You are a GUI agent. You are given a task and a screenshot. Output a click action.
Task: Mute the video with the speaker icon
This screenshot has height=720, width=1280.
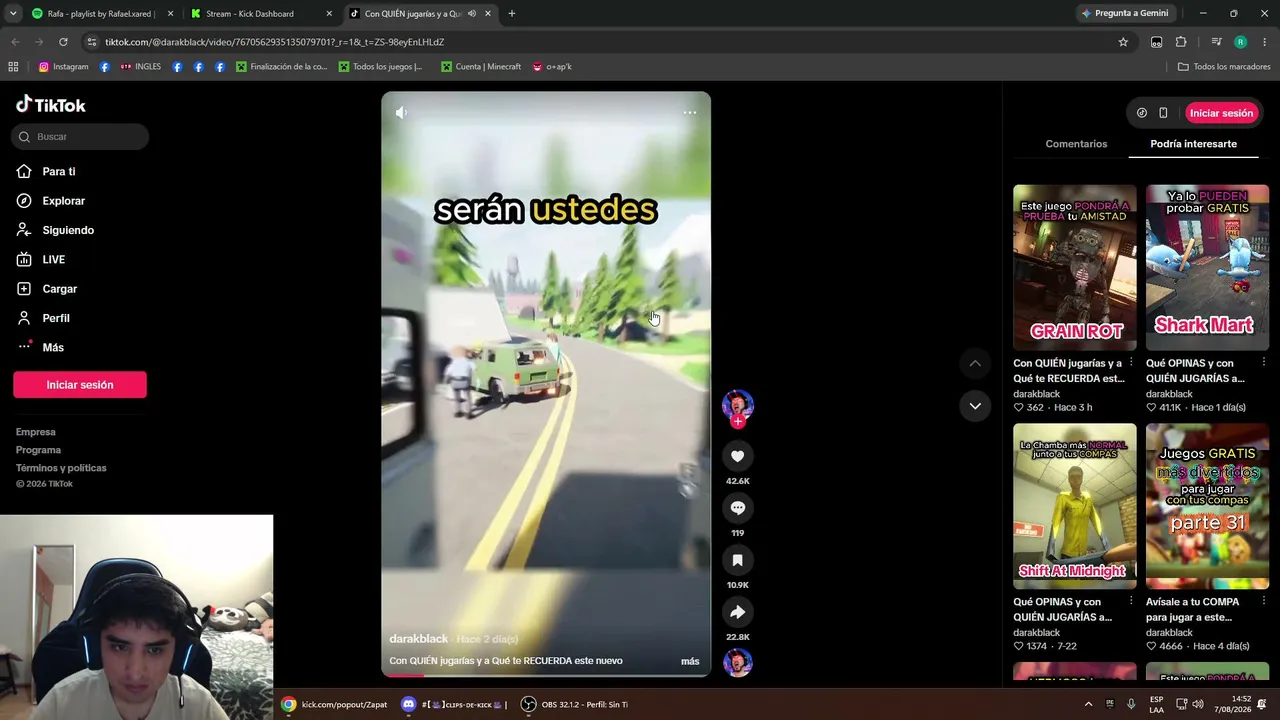pyautogui.click(x=401, y=113)
